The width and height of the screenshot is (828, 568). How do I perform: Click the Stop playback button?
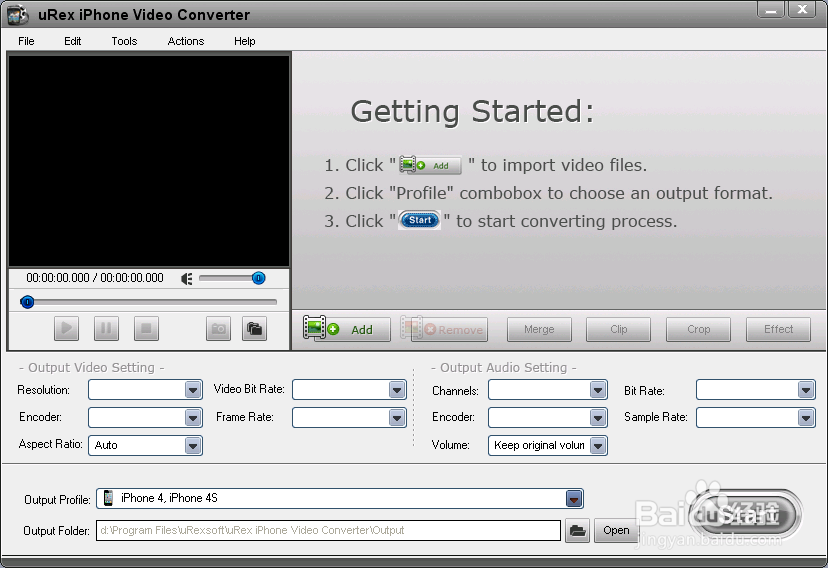tap(146, 328)
